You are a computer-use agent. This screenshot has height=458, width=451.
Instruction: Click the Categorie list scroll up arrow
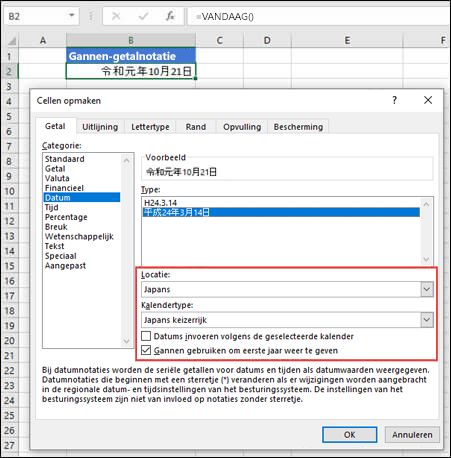(x=126, y=160)
